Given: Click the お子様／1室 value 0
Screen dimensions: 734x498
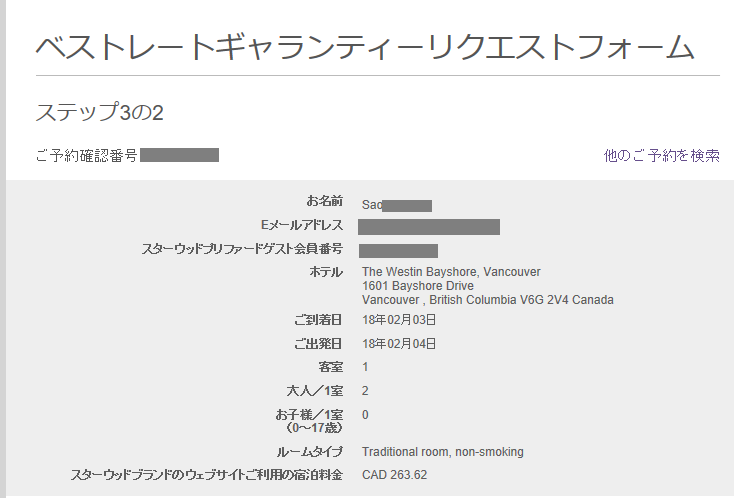Looking at the screenshot, I should pos(365,415).
